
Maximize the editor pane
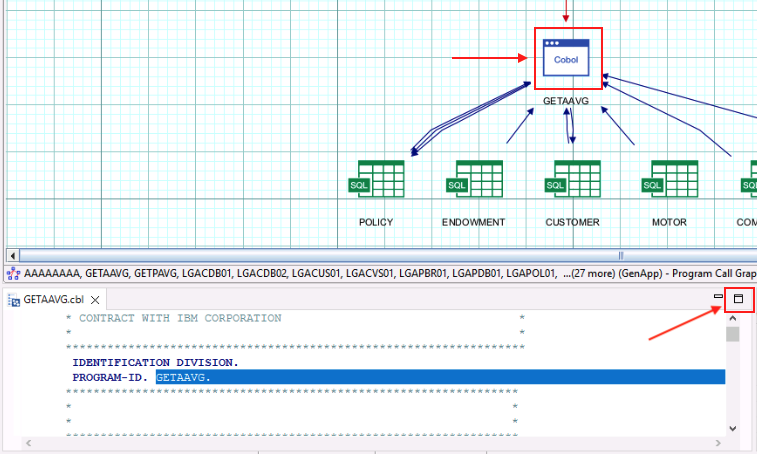pyautogui.click(x=738, y=298)
